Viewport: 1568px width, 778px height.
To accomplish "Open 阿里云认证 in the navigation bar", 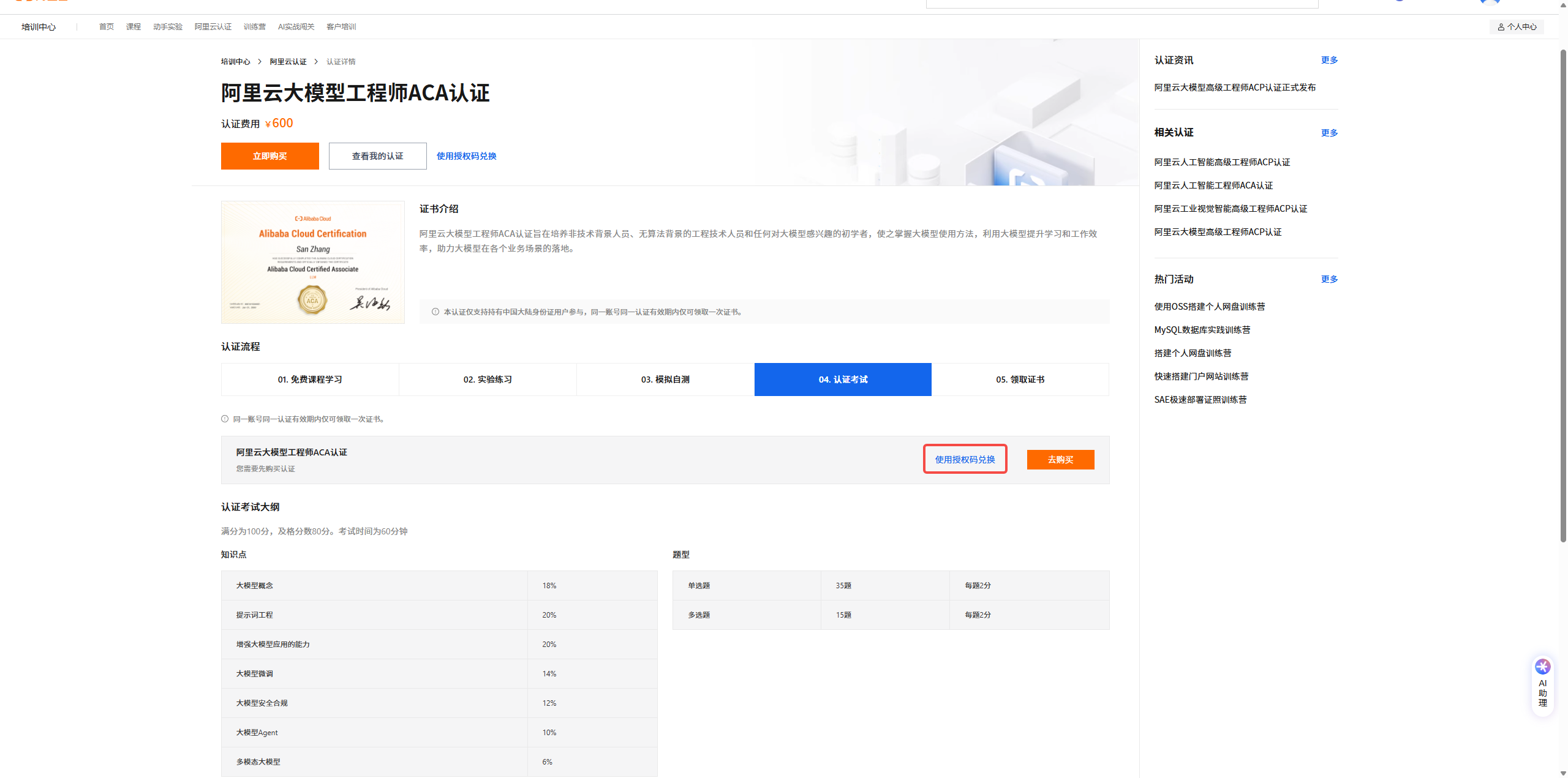I will [213, 27].
